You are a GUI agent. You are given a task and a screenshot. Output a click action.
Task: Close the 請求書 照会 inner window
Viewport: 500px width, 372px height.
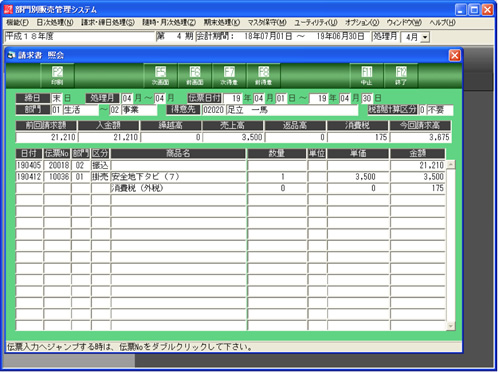(x=455, y=55)
